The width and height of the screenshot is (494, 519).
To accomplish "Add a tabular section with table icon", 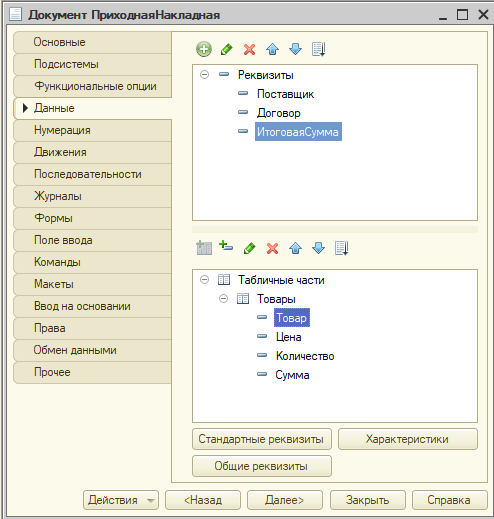I will point(204,248).
